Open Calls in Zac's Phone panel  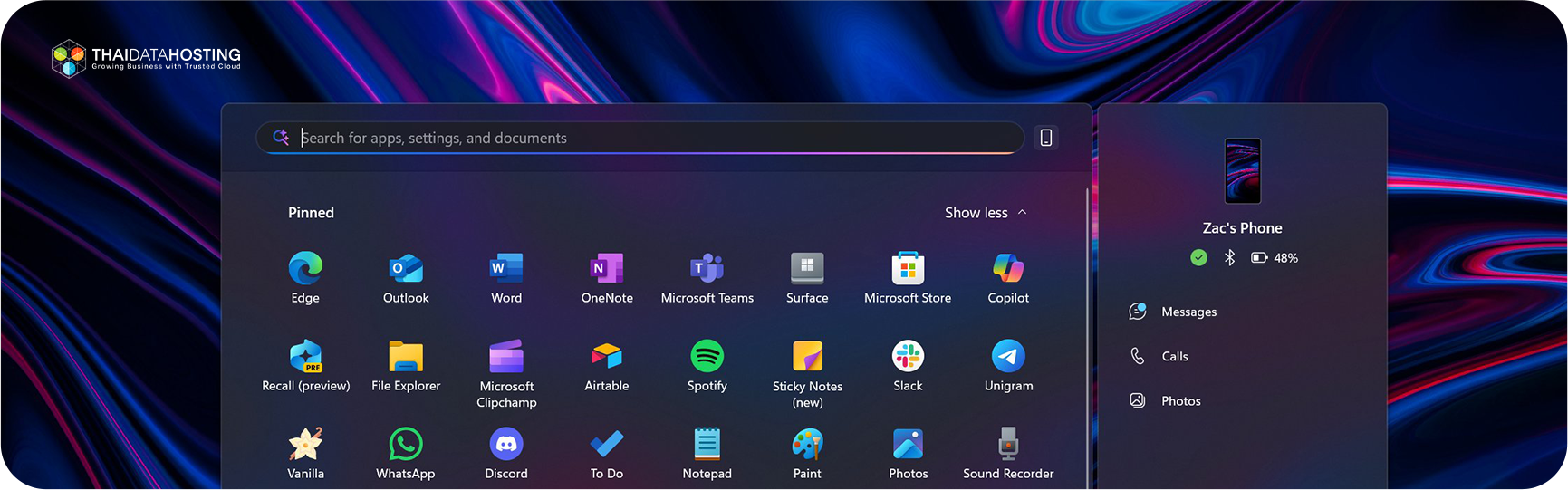click(1159, 356)
